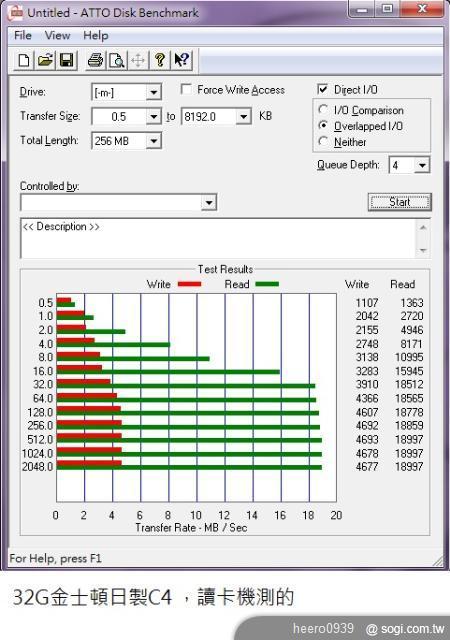
Task: Open the View menu
Action: (x=58, y=36)
